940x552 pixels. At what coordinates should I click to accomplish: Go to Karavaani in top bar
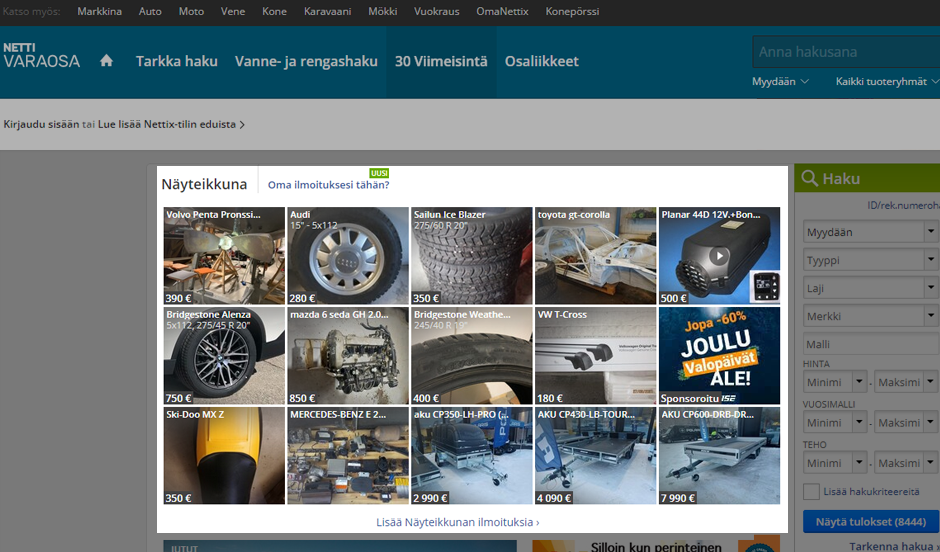pos(327,11)
